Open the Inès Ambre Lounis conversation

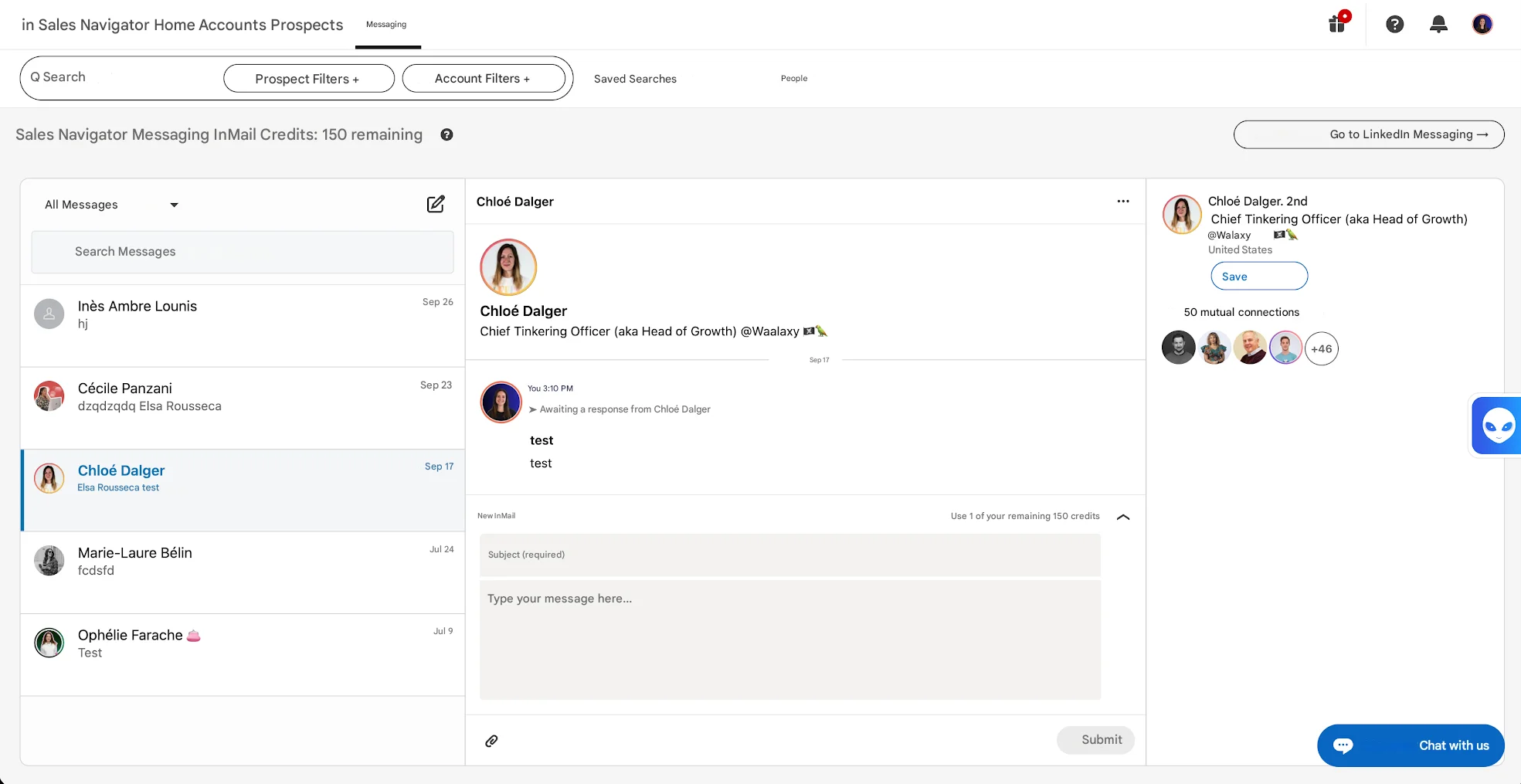click(243, 326)
